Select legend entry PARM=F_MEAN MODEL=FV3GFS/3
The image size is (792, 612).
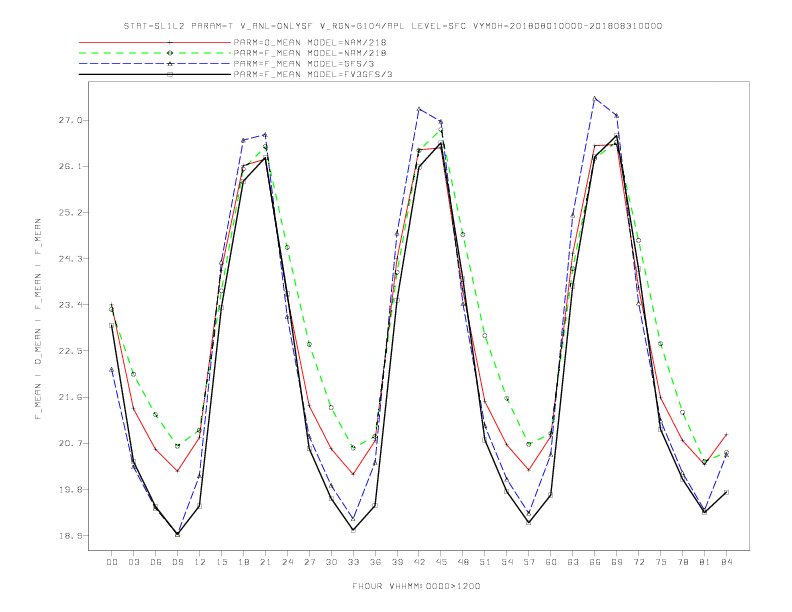pyautogui.click(x=313, y=74)
